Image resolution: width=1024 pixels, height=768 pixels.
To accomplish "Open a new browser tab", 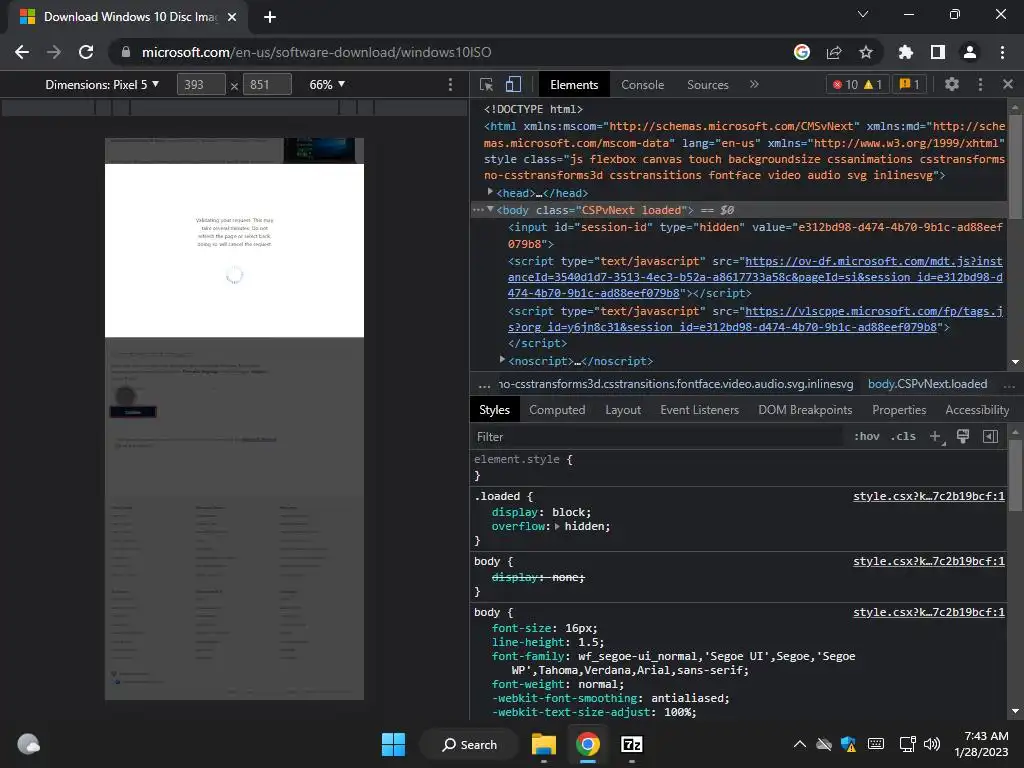I will pos(270,17).
